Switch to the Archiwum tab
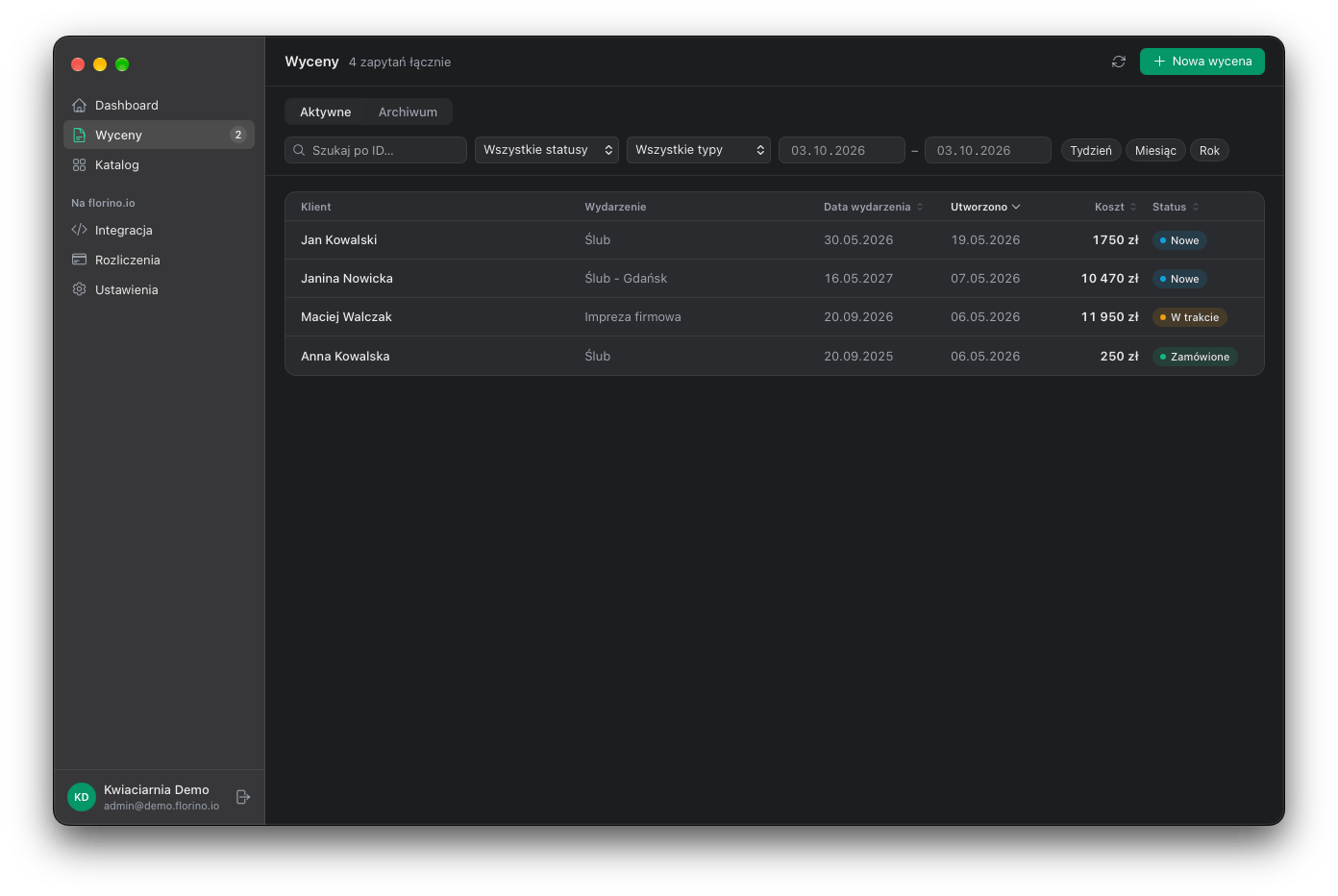The height and width of the screenshot is (896, 1338). pyautogui.click(x=408, y=112)
